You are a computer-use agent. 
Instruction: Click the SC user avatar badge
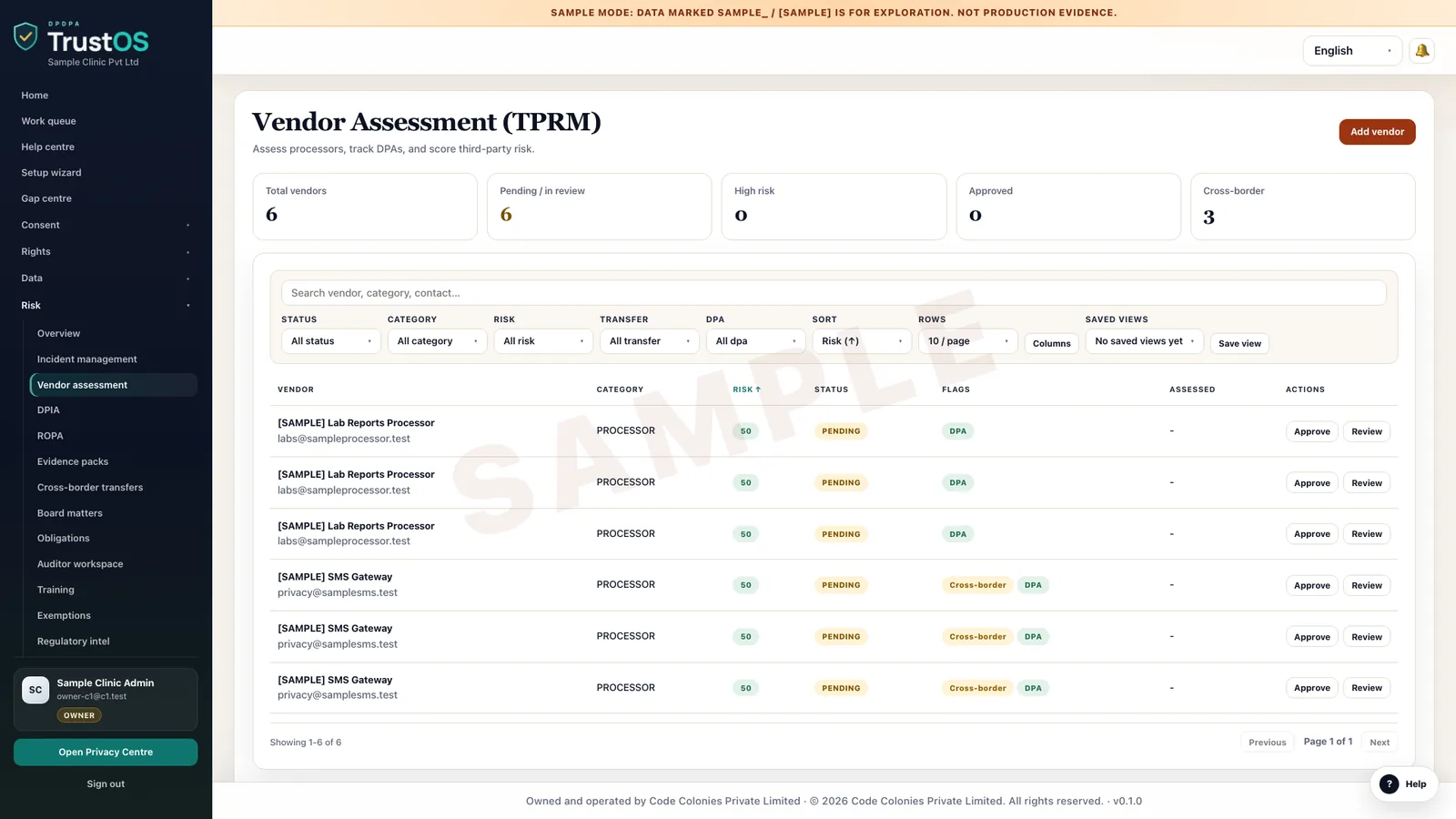pyautogui.click(x=35, y=690)
